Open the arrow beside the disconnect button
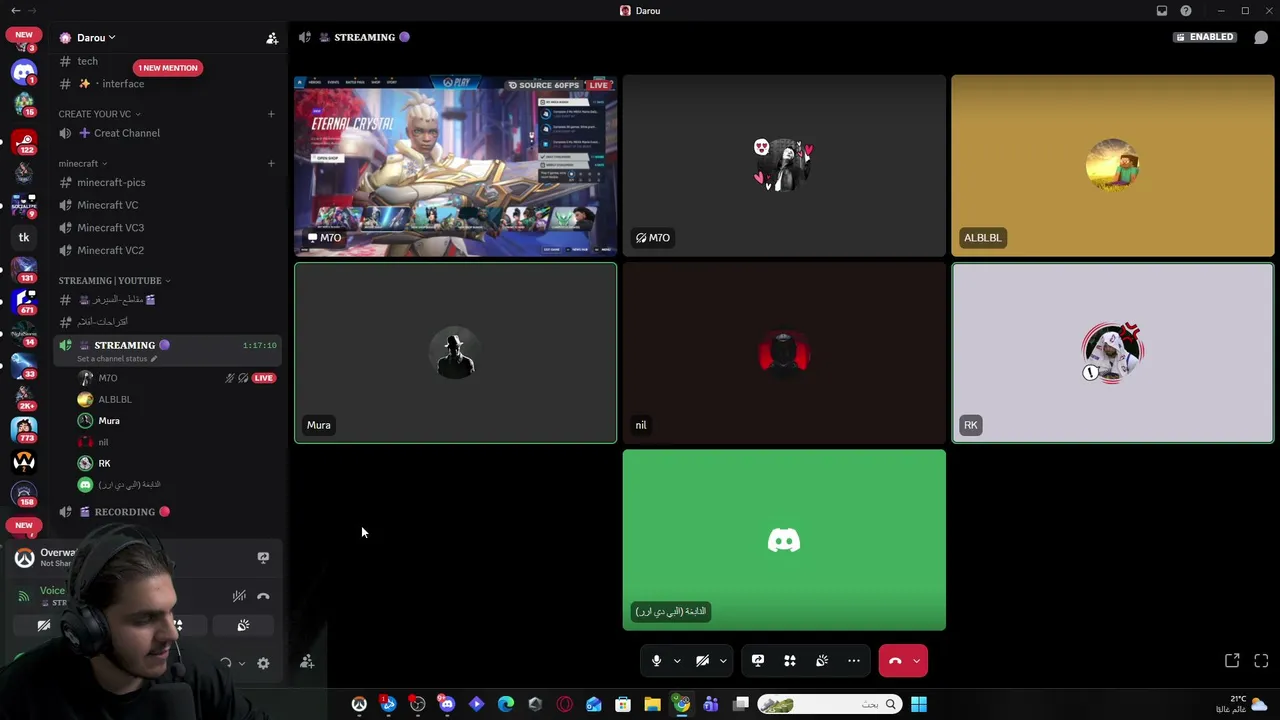 click(917, 661)
